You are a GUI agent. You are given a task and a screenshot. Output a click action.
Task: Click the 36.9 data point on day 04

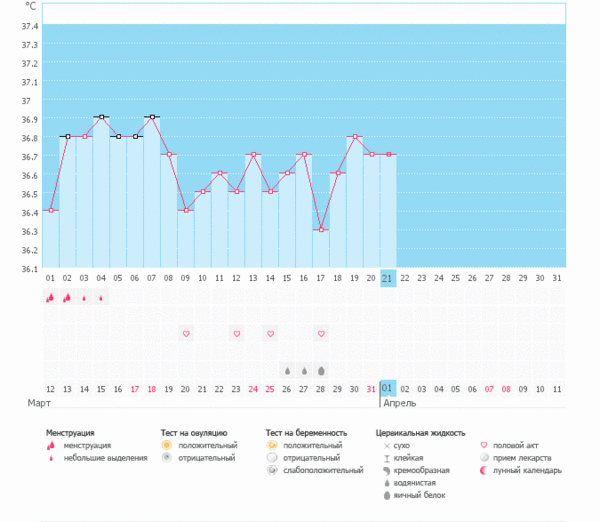(x=101, y=117)
